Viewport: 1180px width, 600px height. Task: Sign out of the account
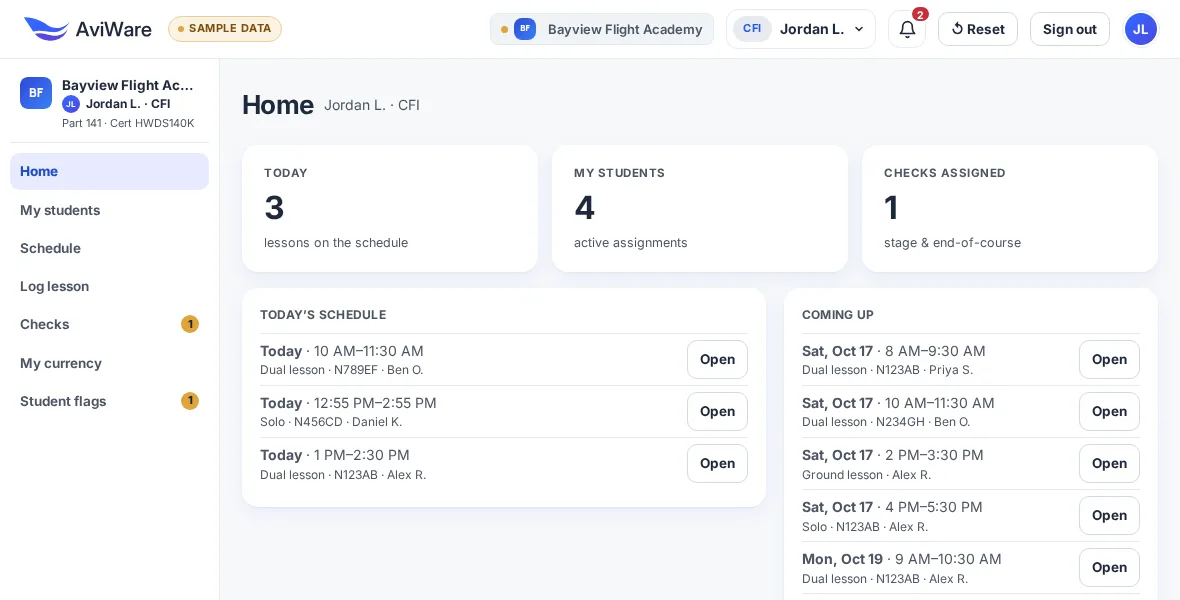pyautogui.click(x=1069, y=29)
